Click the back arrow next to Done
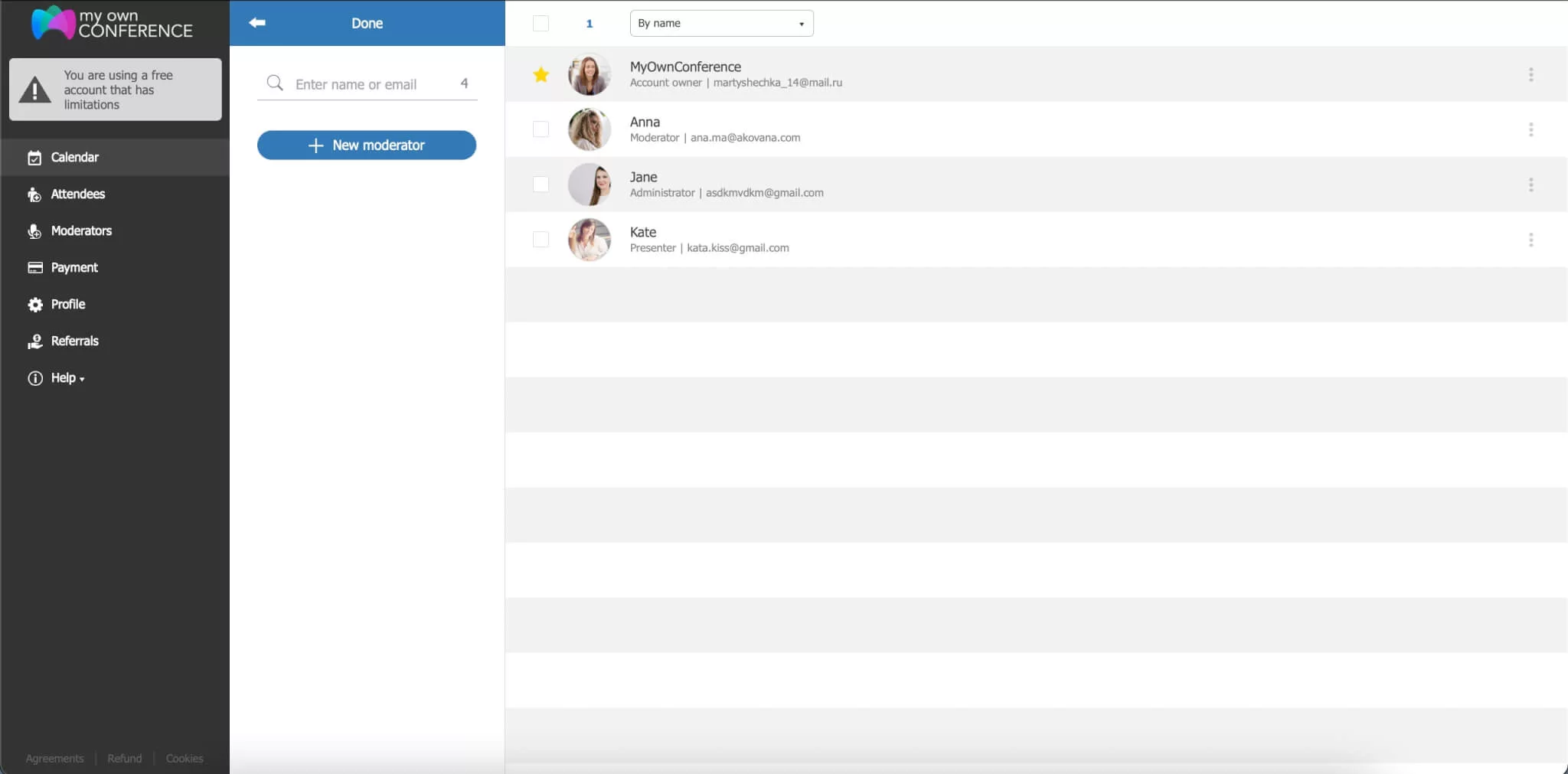 point(257,23)
